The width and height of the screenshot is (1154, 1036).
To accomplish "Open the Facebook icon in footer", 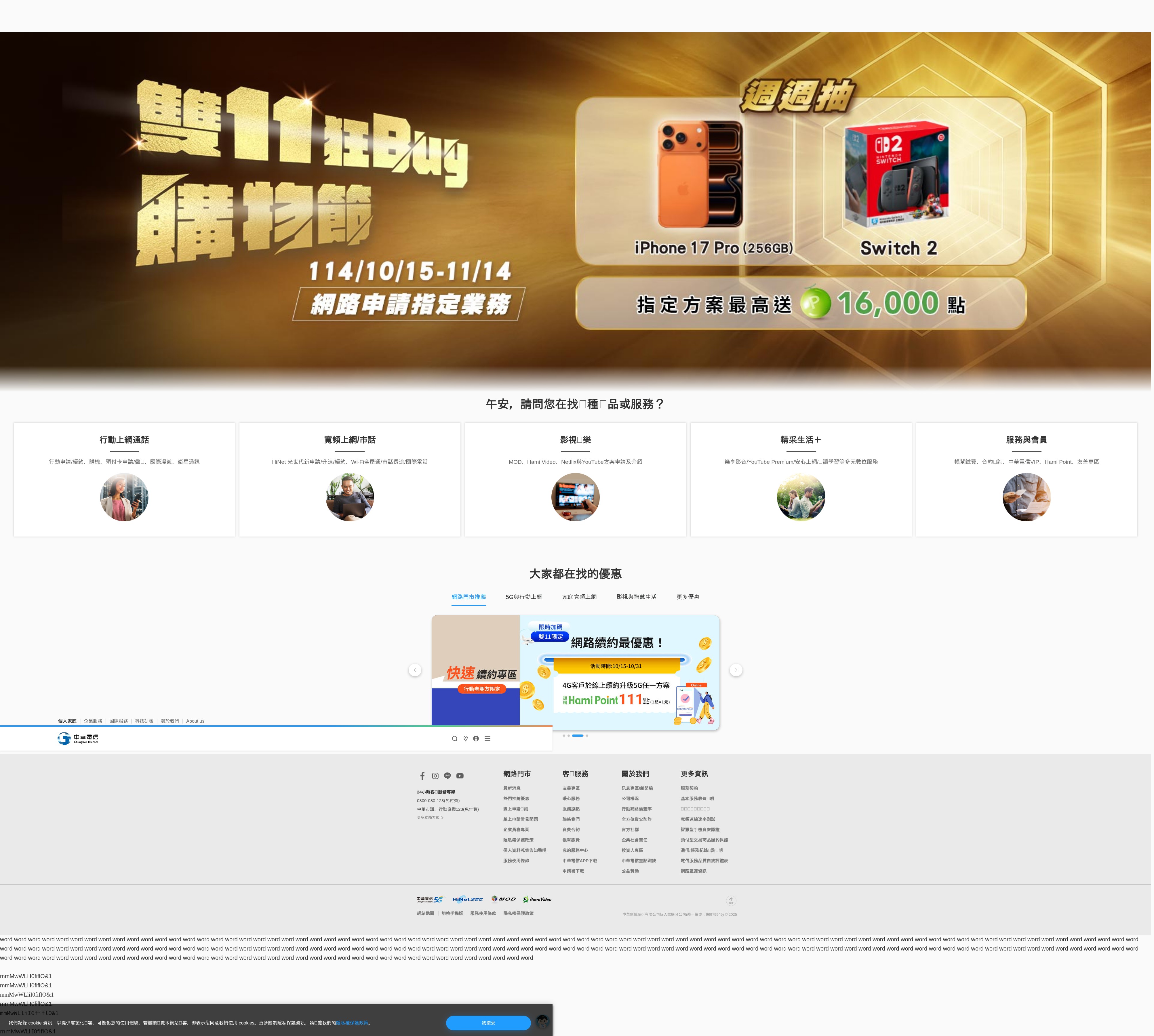I will (422, 776).
